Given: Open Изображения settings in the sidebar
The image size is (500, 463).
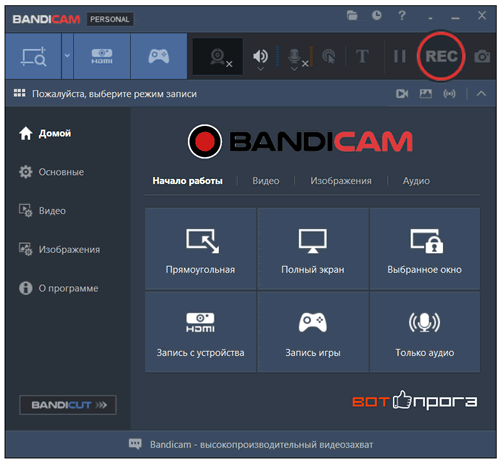Looking at the screenshot, I should point(59,249).
